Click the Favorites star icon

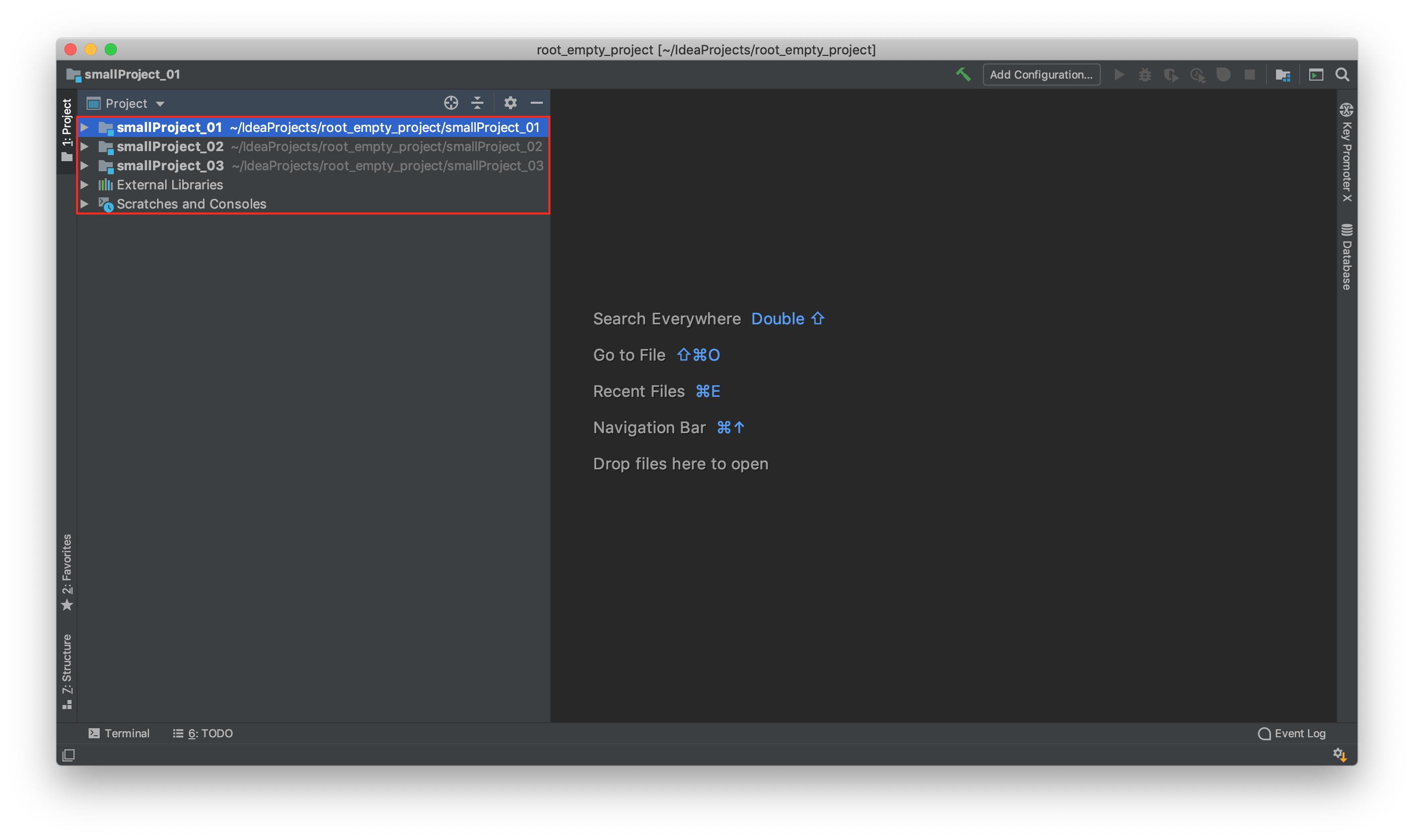[x=67, y=605]
